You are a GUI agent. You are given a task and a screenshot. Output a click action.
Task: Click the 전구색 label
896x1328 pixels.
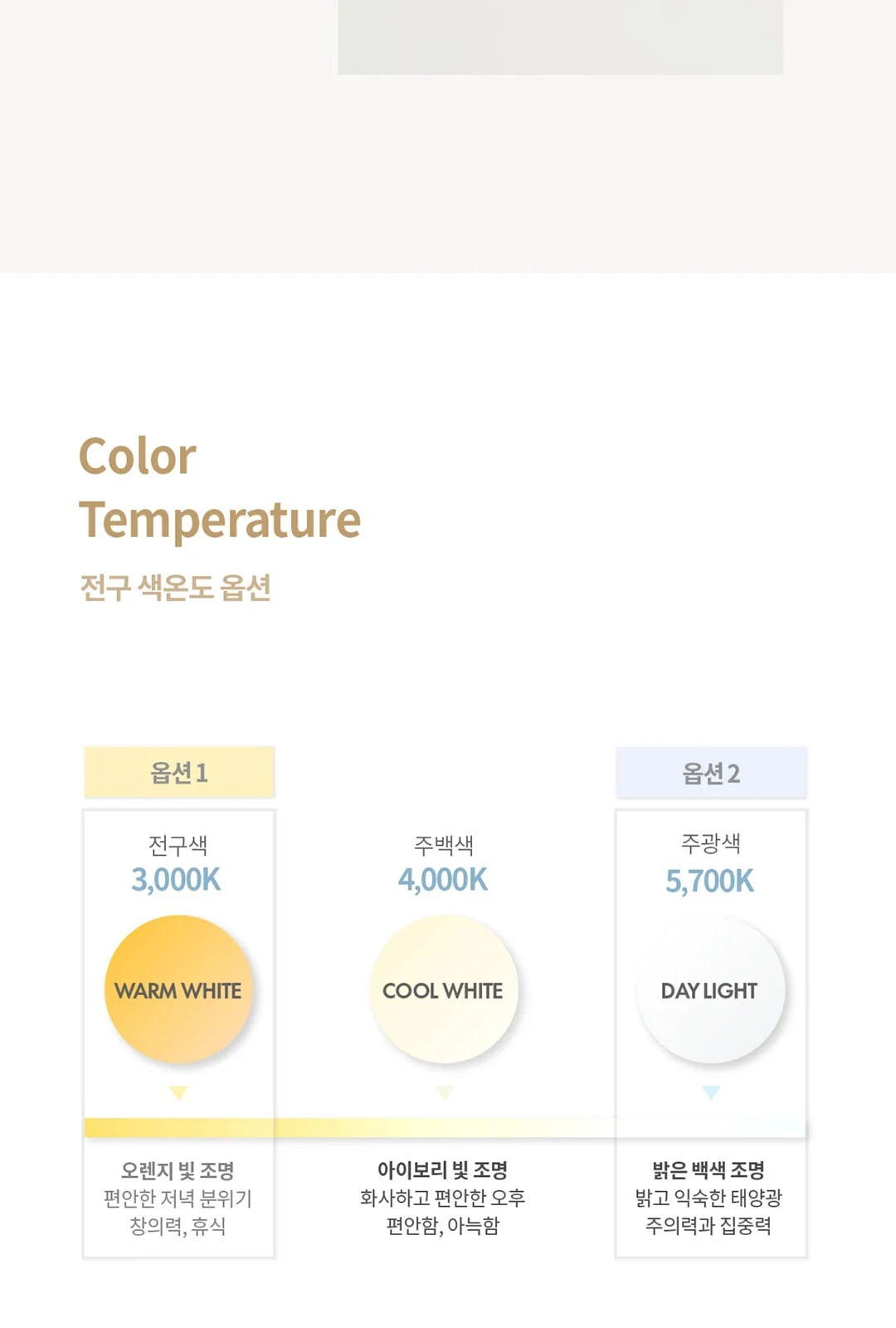click(178, 845)
